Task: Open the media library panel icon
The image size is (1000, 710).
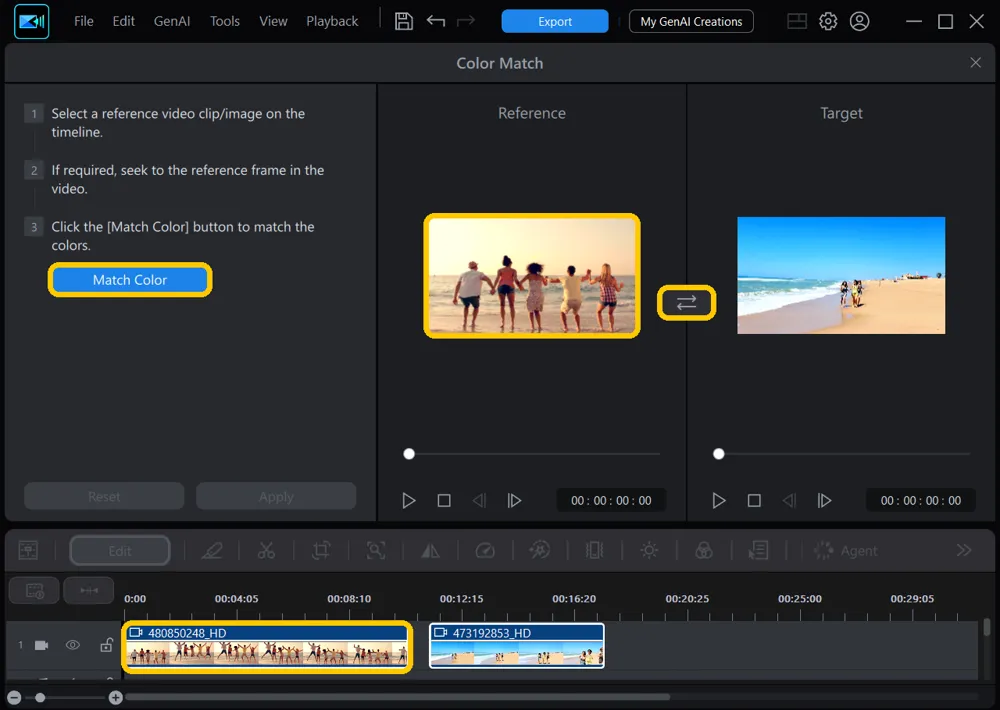Action: [28, 550]
